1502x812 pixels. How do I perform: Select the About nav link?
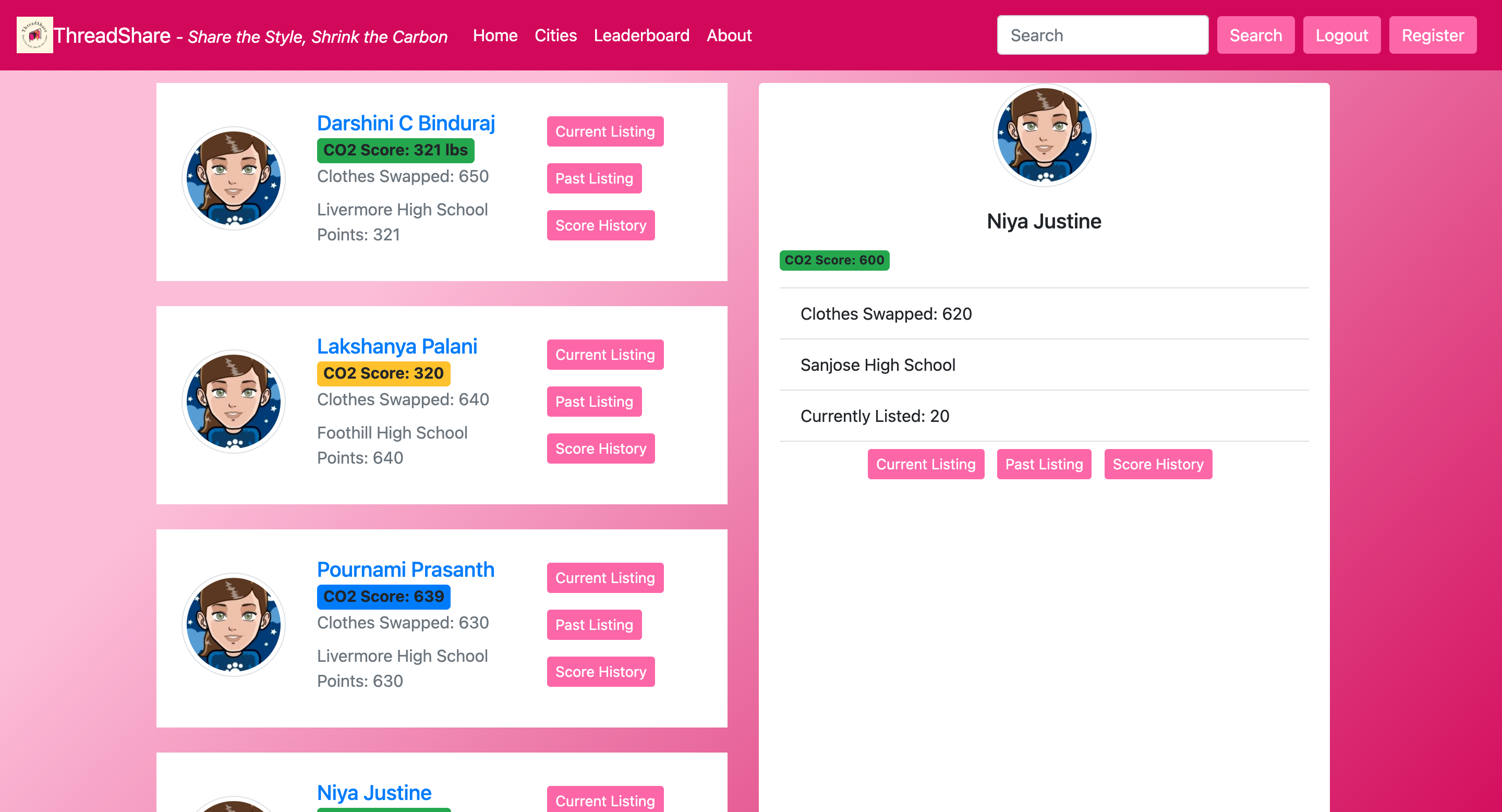(x=729, y=35)
